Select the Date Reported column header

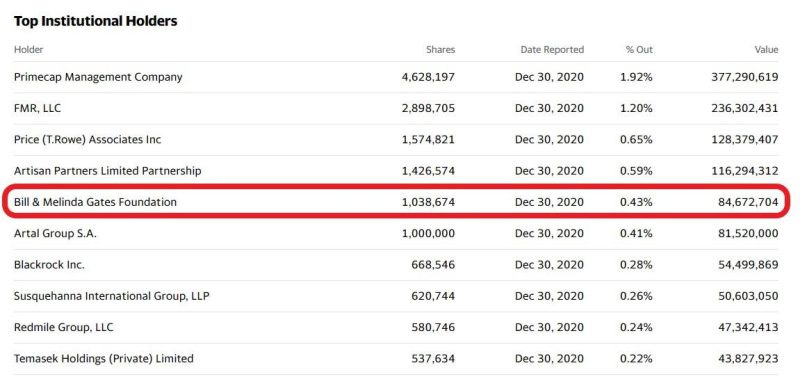pyautogui.click(x=552, y=49)
